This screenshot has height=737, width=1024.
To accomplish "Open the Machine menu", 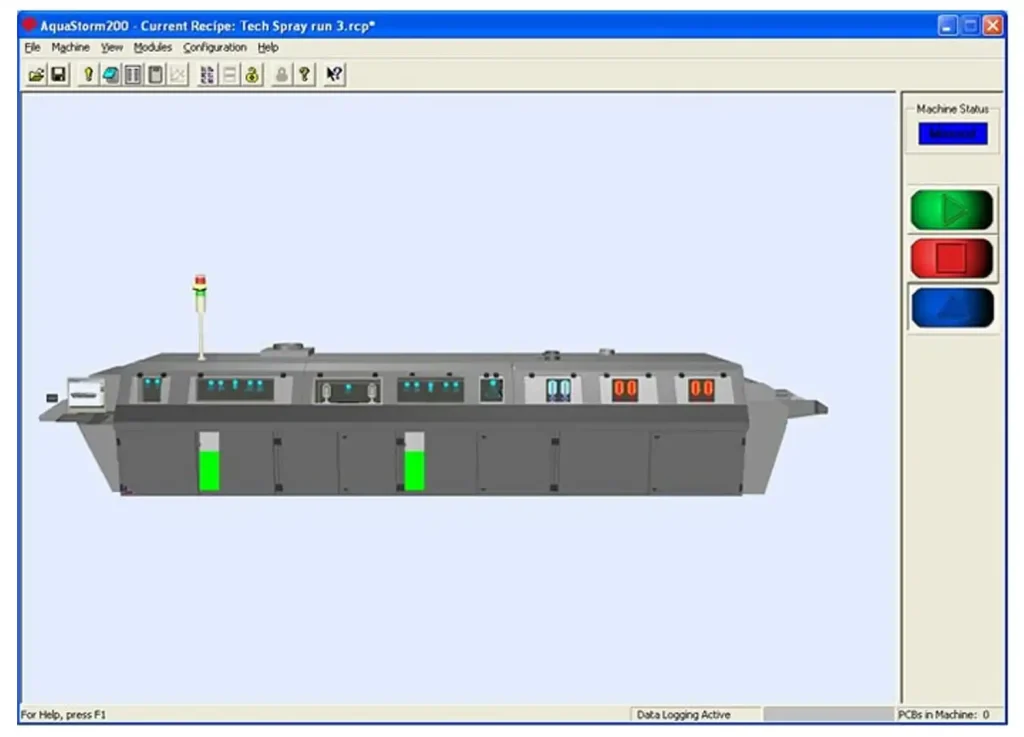I will coord(71,48).
